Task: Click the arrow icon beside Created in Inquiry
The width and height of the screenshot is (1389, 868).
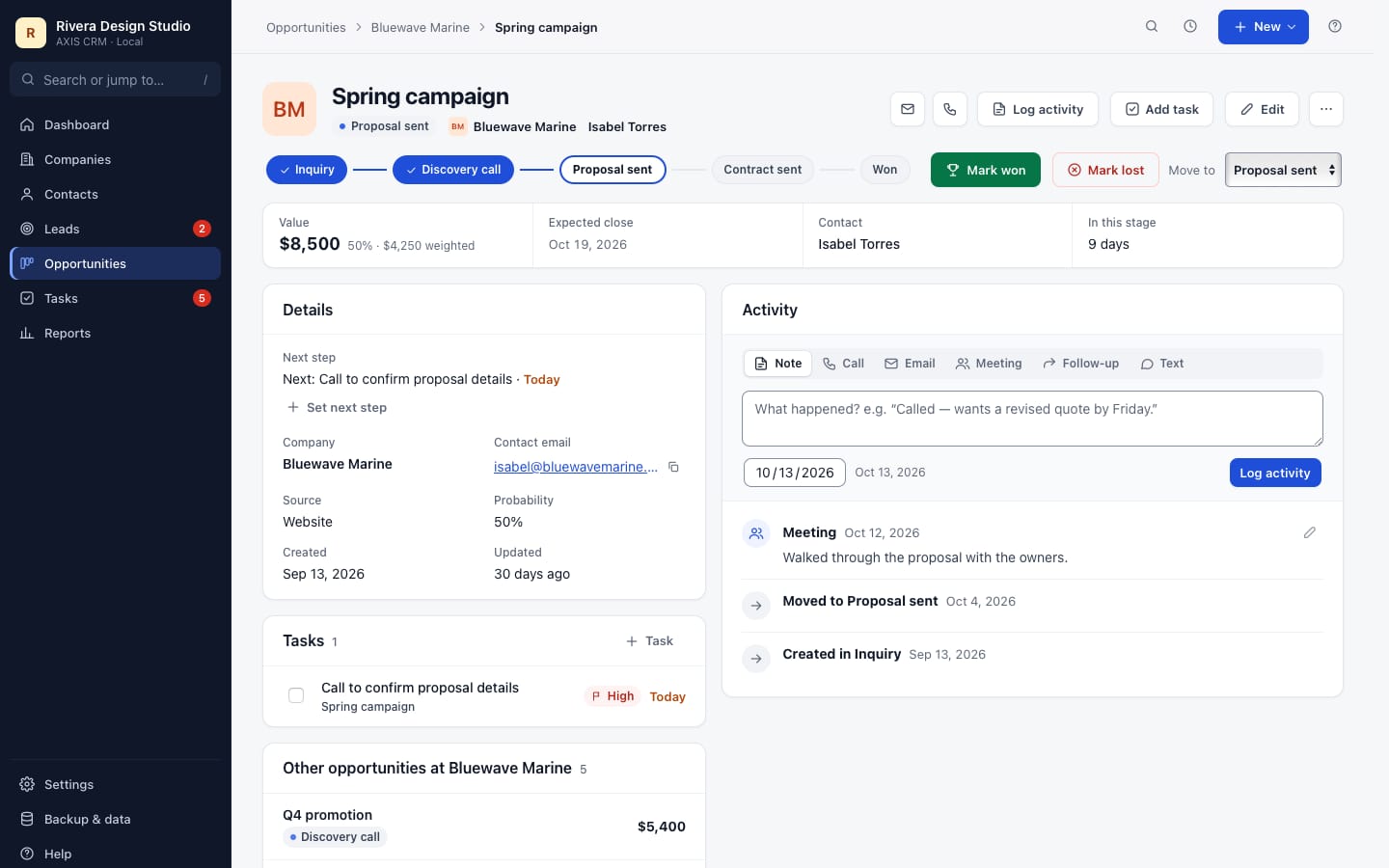Action: (x=756, y=659)
